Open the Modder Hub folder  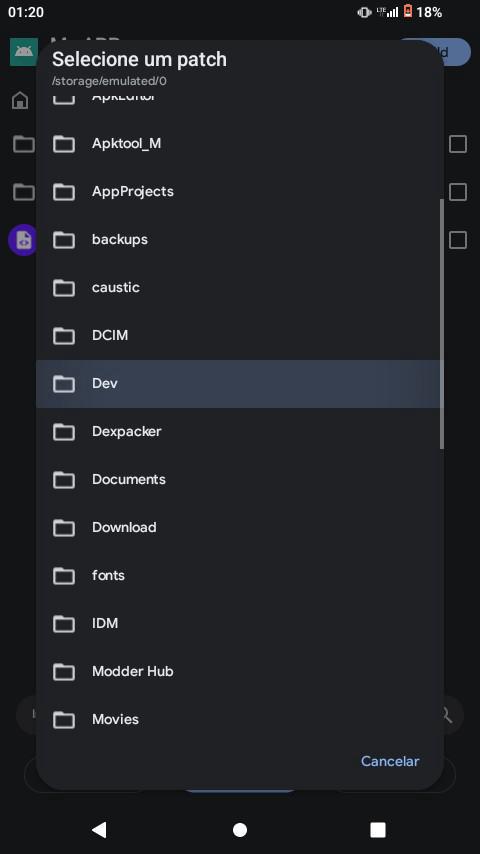240,671
